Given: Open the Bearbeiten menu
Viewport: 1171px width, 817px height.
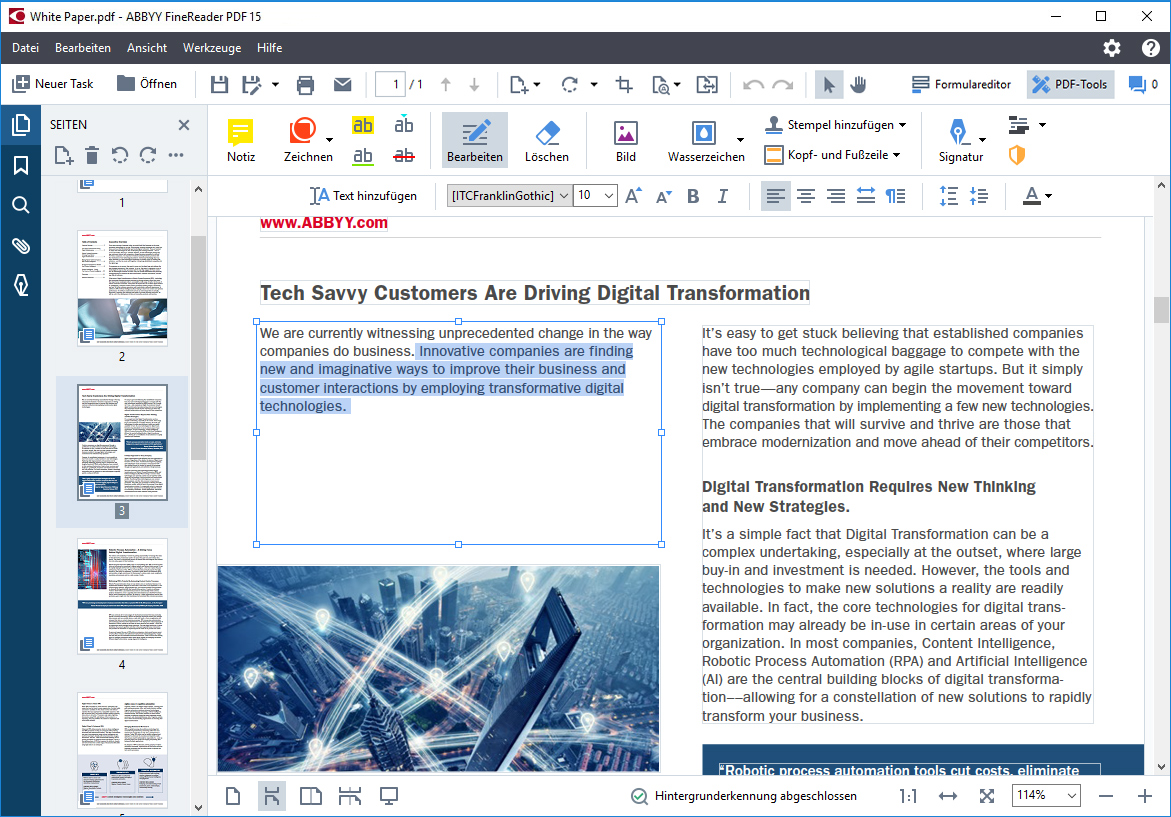Looking at the screenshot, I should tap(83, 48).
